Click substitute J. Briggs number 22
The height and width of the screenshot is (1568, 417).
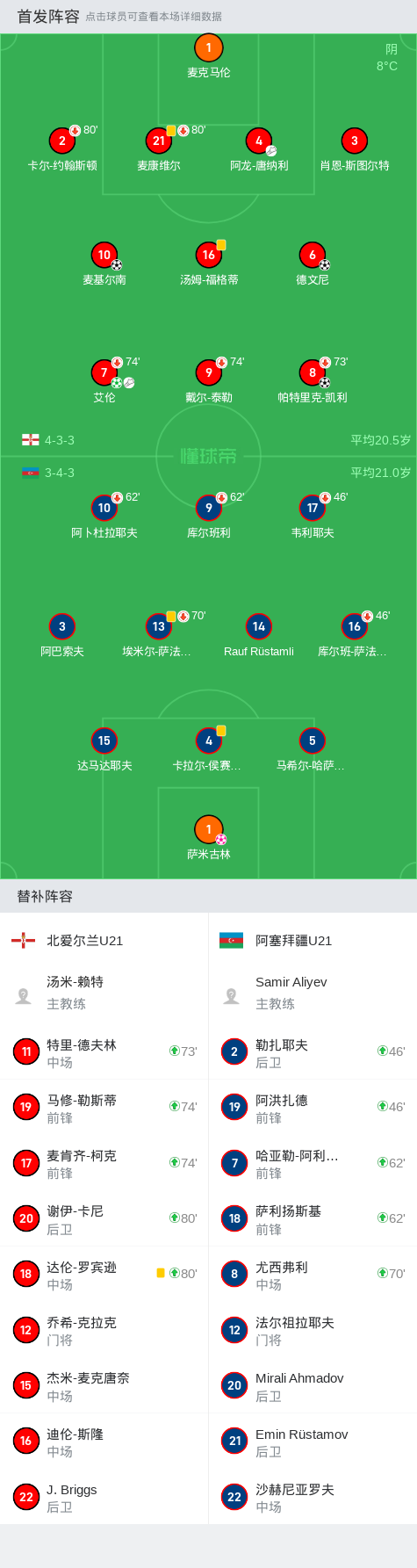[x=26, y=1497]
